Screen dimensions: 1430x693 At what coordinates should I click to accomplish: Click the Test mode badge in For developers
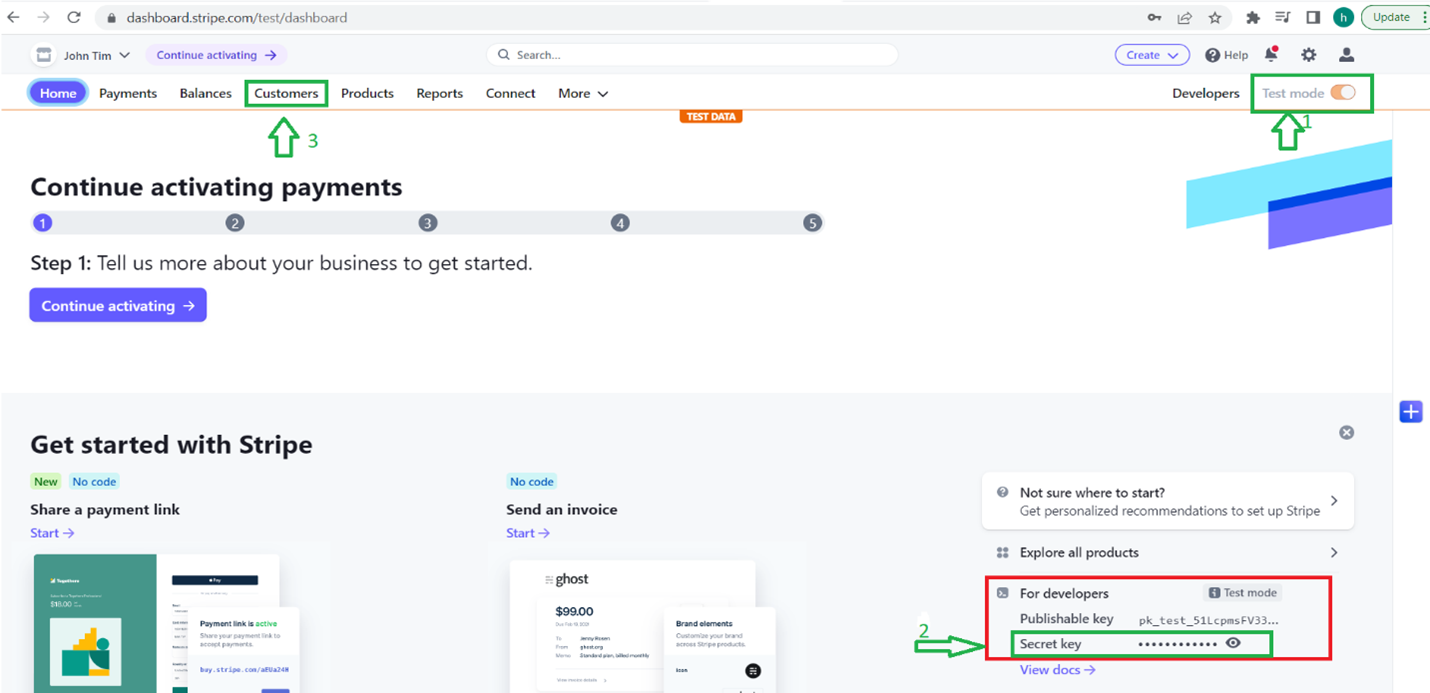pos(1243,593)
